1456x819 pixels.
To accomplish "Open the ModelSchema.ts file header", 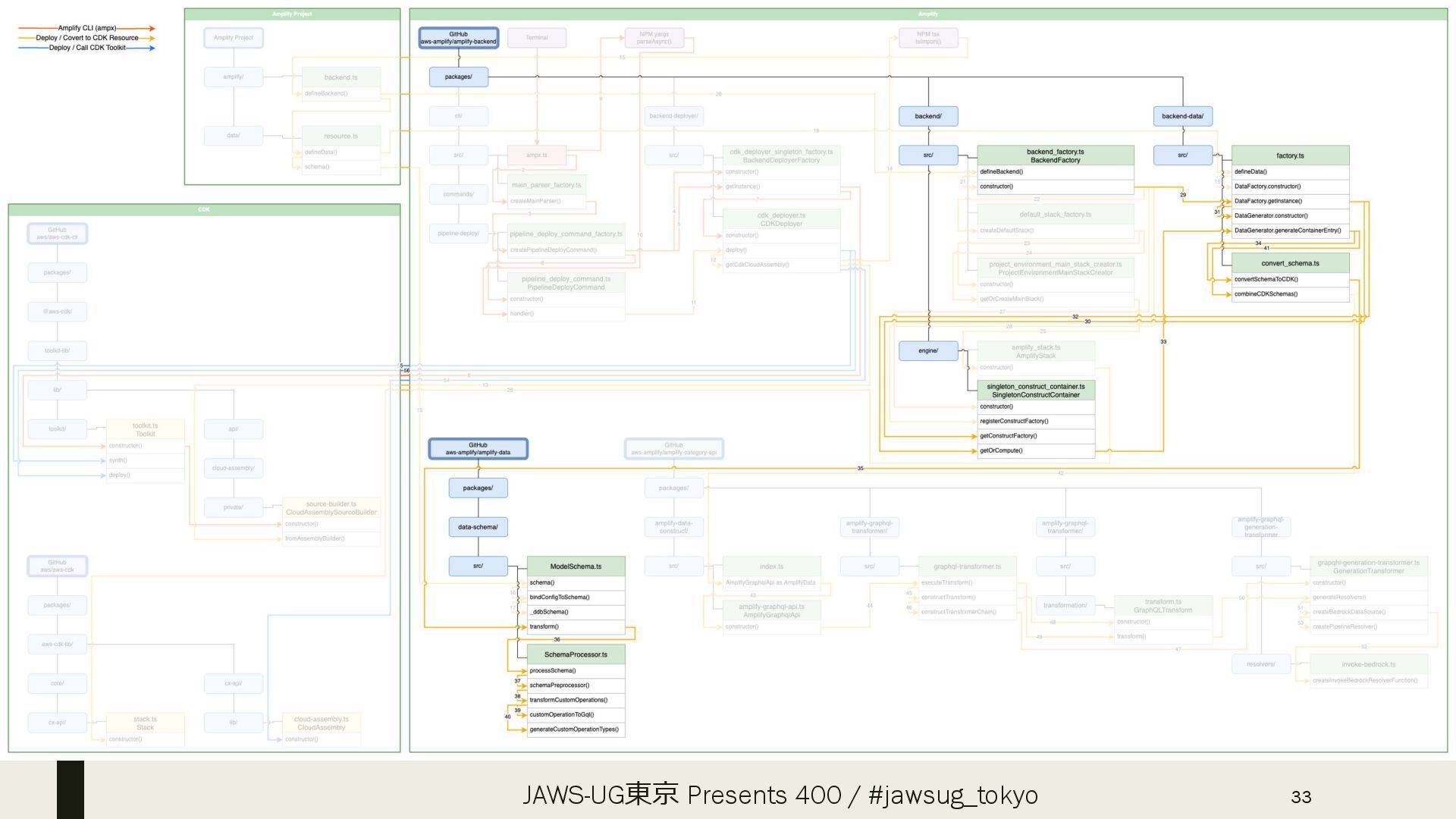I will click(576, 566).
